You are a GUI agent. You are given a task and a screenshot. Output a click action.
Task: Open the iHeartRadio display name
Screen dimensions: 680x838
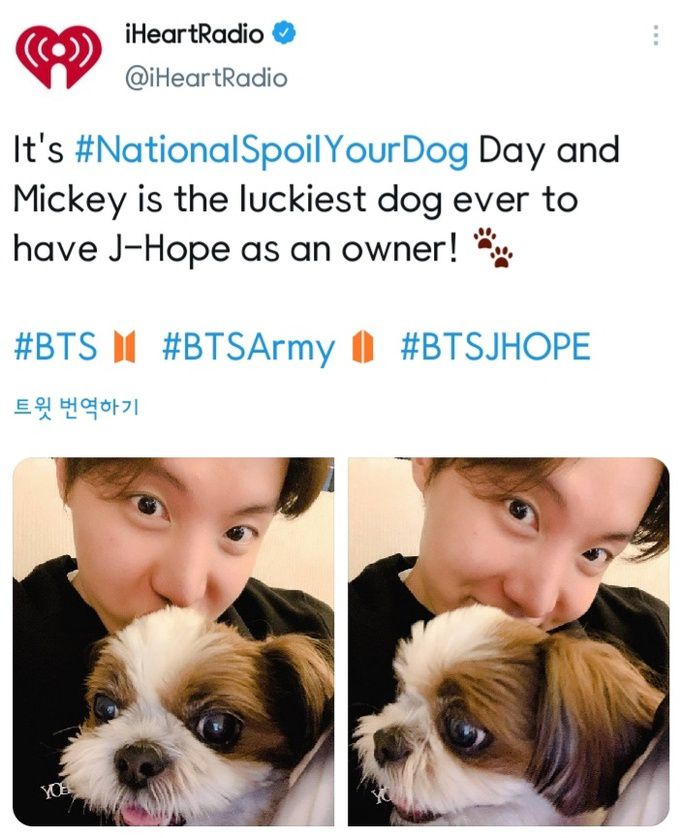pos(194,34)
